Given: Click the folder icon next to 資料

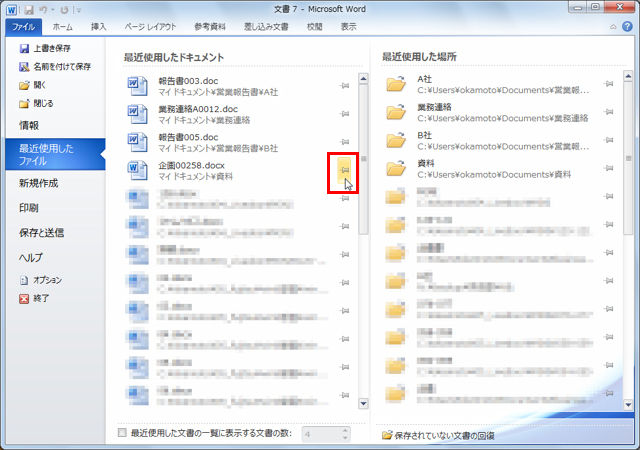Looking at the screenshot, I should 396,169.
